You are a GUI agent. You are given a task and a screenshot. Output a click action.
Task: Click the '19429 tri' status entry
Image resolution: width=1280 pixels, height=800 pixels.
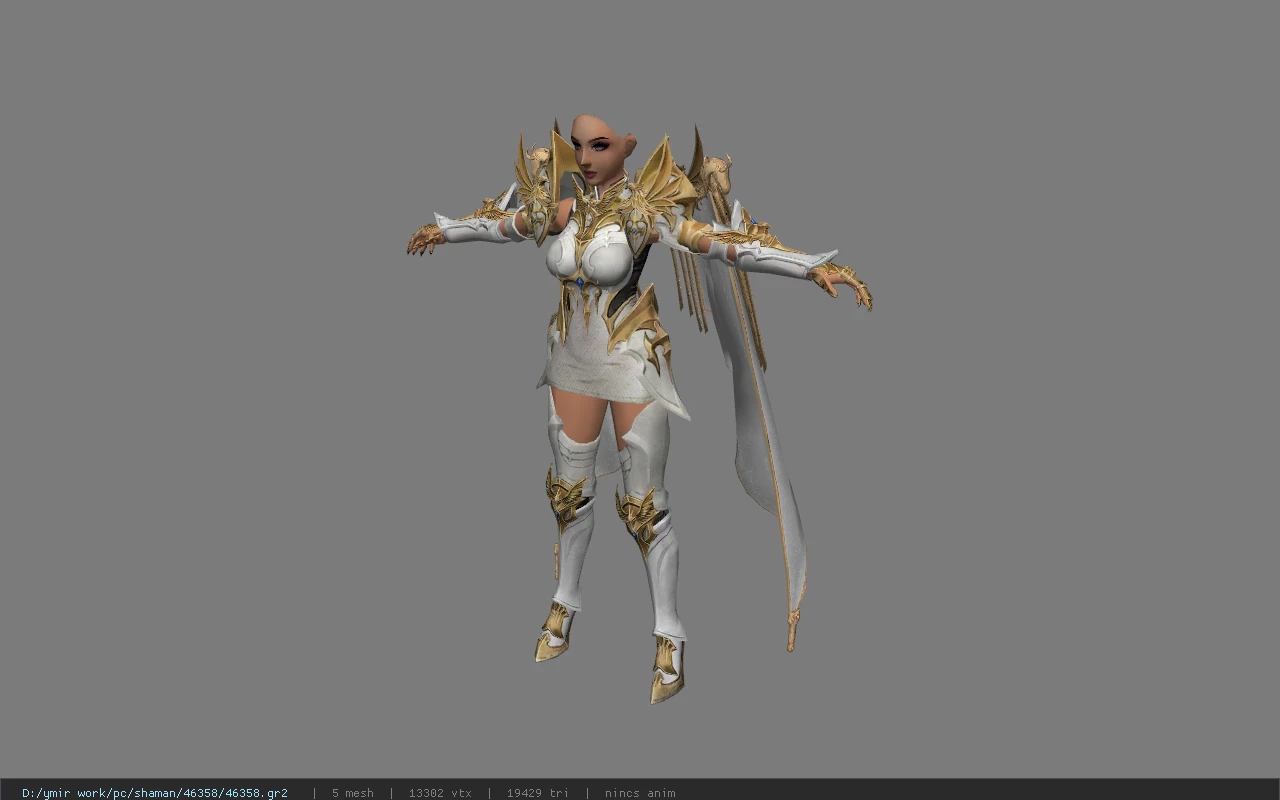coord(538,793)
